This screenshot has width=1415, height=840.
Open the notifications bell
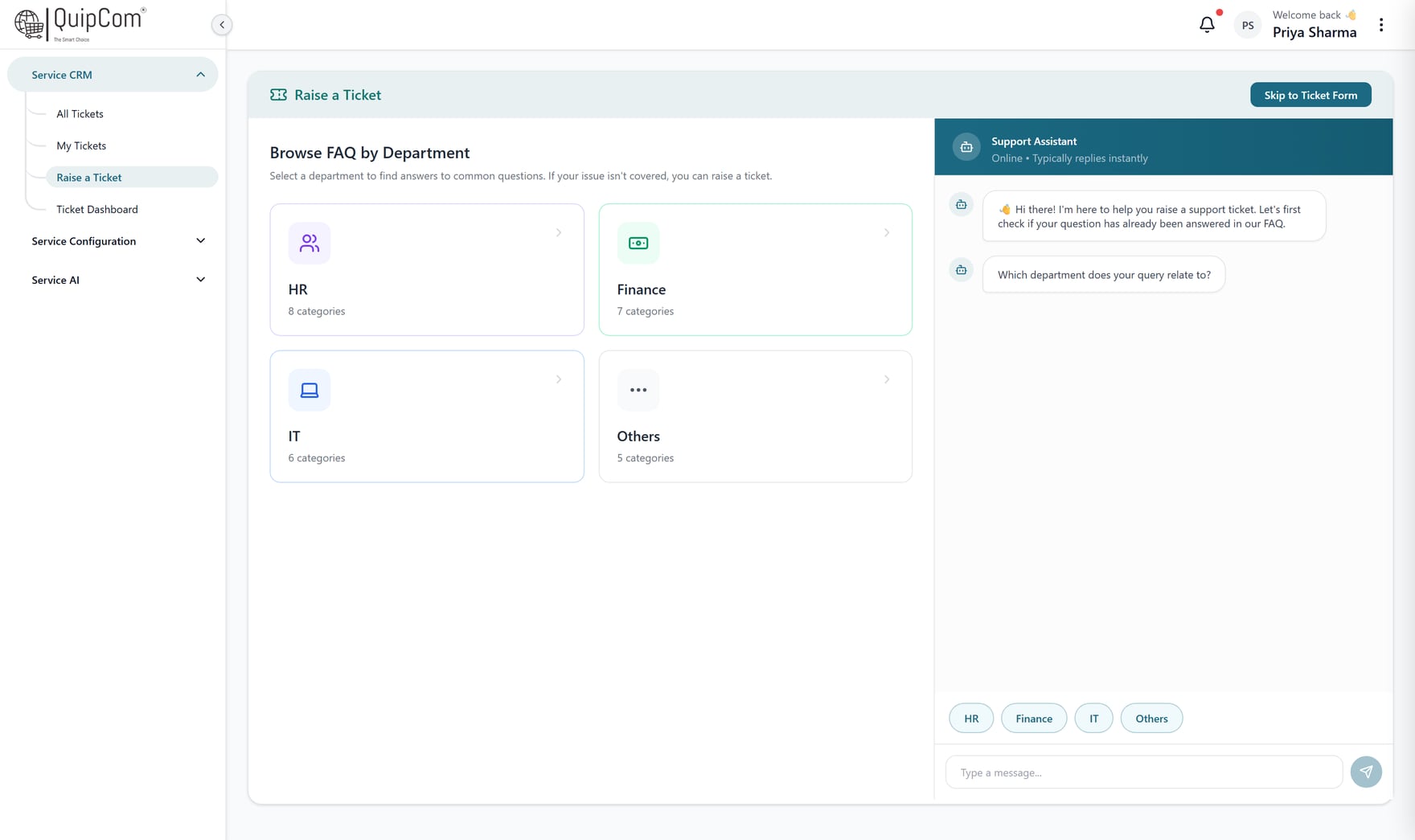tap(1207, 25)
